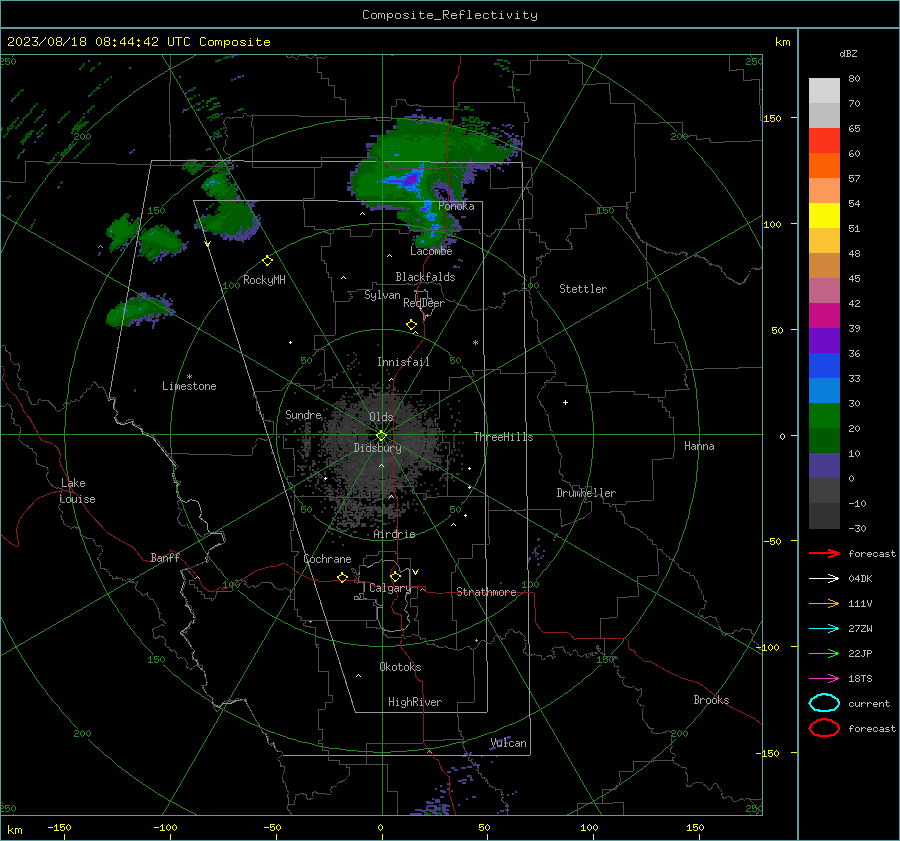
Task: Click the 45 dBZ scale value
Action: [854, 278]
